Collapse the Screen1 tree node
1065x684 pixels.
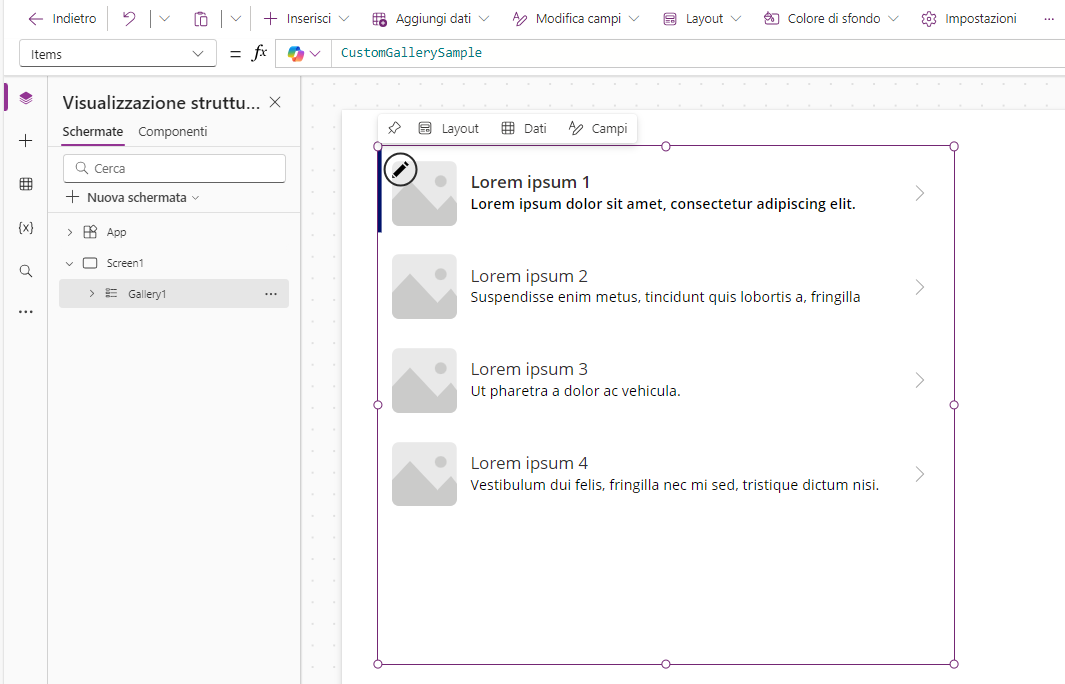[69, 262]
